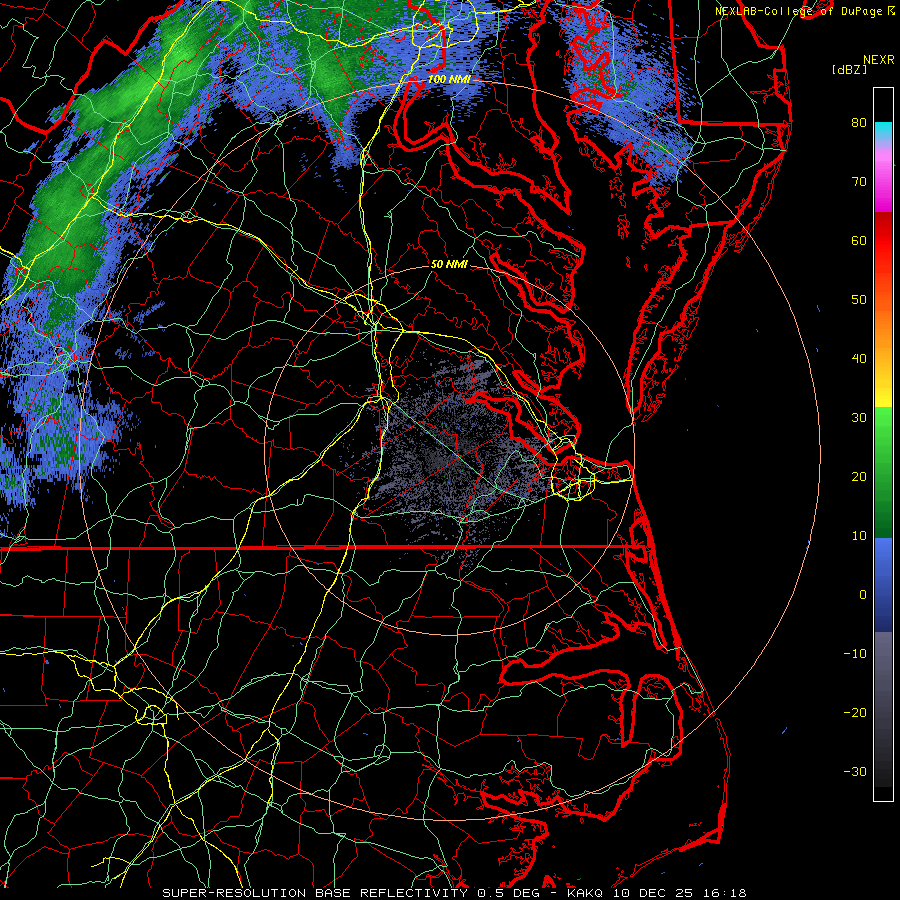Viewport: 900px width, 900px height.
Task: Click the blue segment of the reflectivity color bar
Action: [x=883, y=584]
